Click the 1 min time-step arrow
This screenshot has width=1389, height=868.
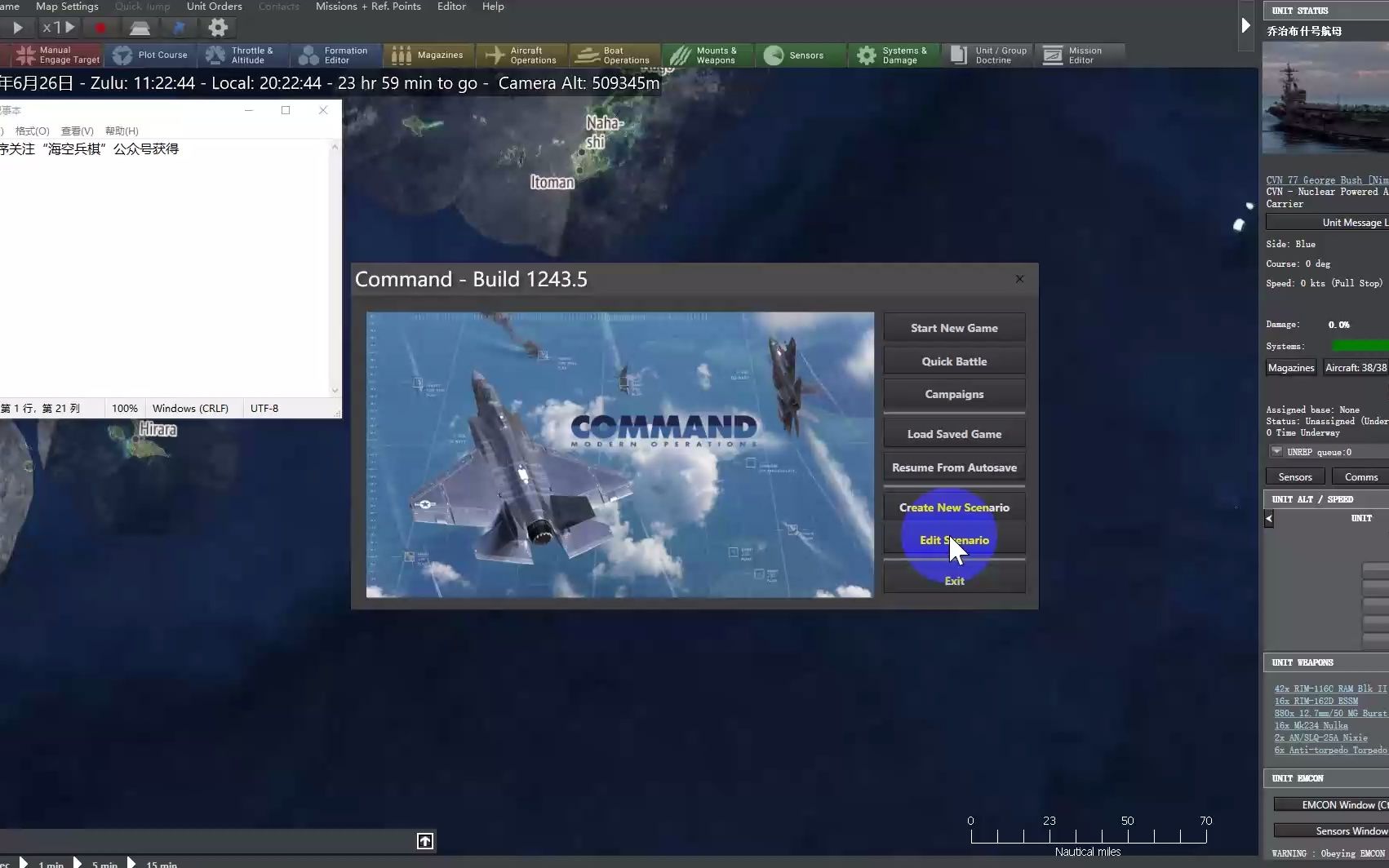(24, 862)
